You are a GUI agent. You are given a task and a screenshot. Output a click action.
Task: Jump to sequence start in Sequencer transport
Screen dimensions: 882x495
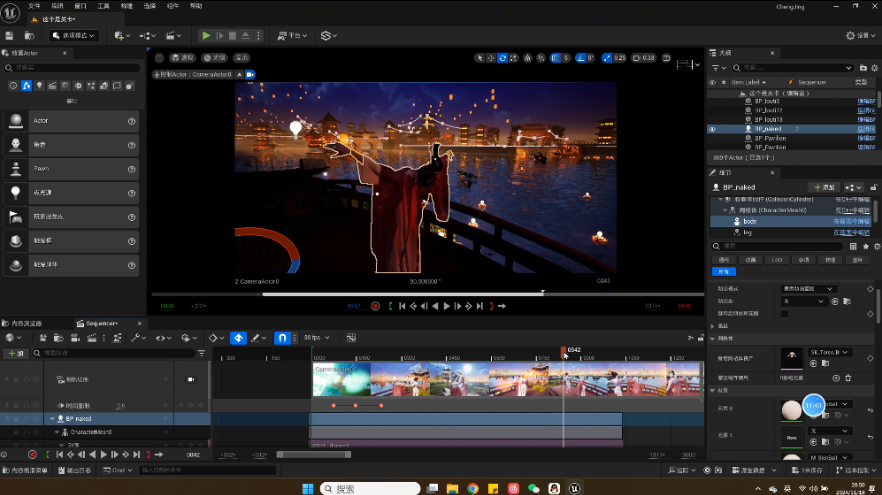(59, 454)
